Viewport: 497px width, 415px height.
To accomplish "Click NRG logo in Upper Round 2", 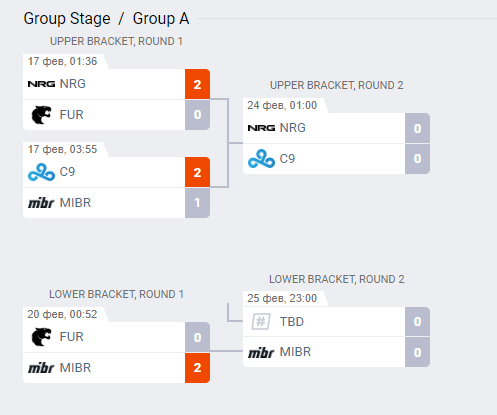I will [261, 128].
